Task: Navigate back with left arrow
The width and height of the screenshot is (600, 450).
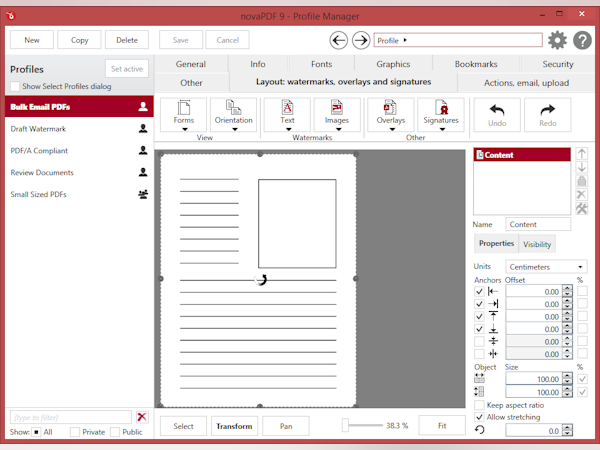Action: pyautogui.click(x=339, y=40)
